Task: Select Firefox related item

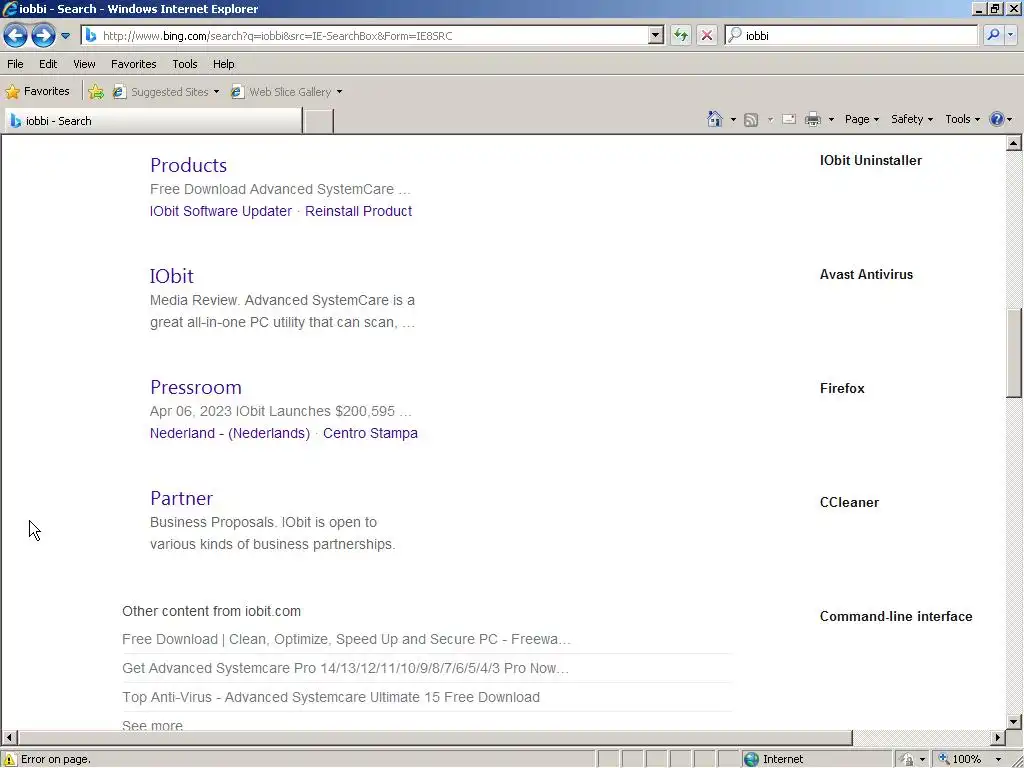Action: point(842,389)
